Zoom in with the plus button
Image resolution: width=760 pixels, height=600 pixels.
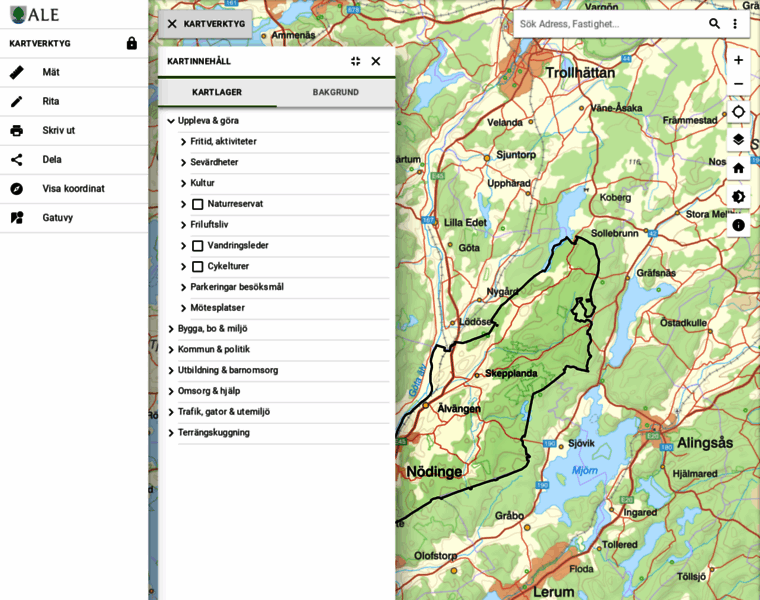[x=738, y=60]
